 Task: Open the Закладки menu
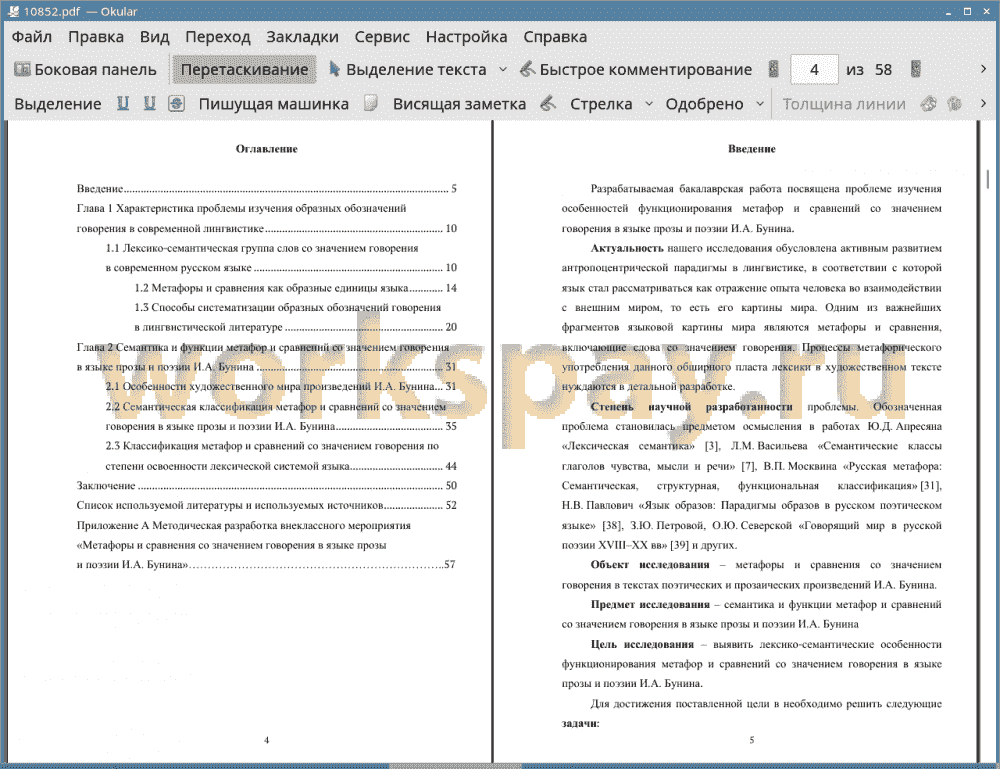pos(302,37)
